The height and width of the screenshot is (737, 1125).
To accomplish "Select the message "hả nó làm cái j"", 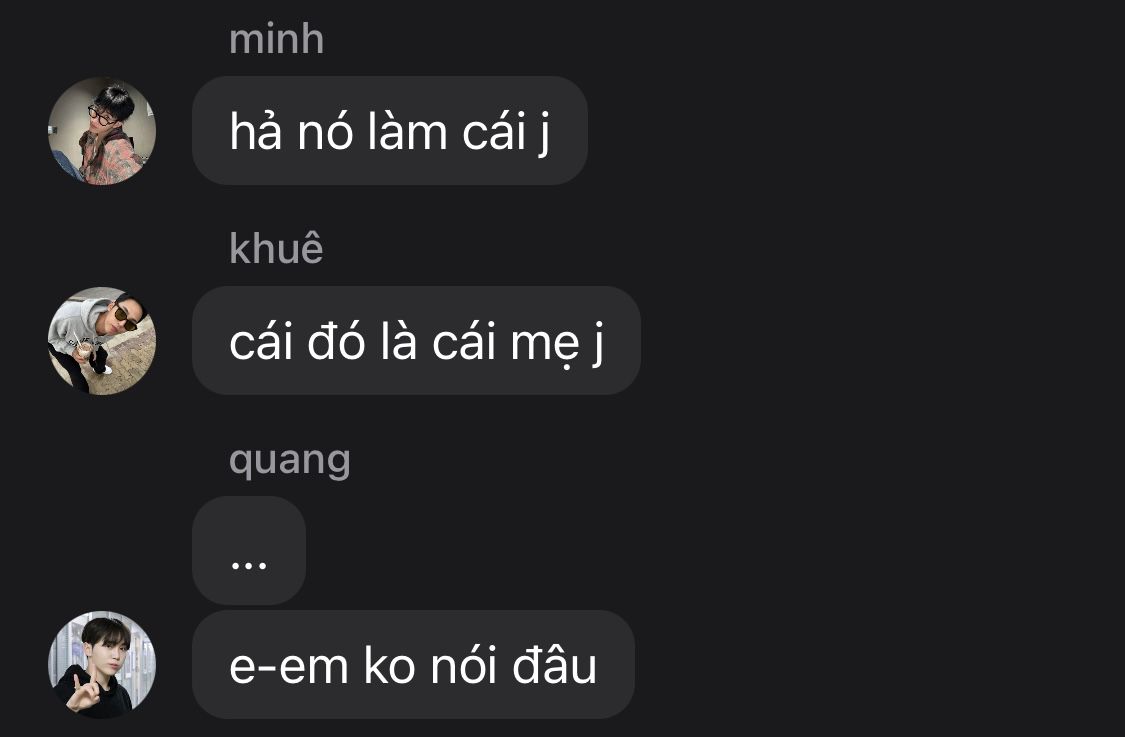I will tap(390, 131).
